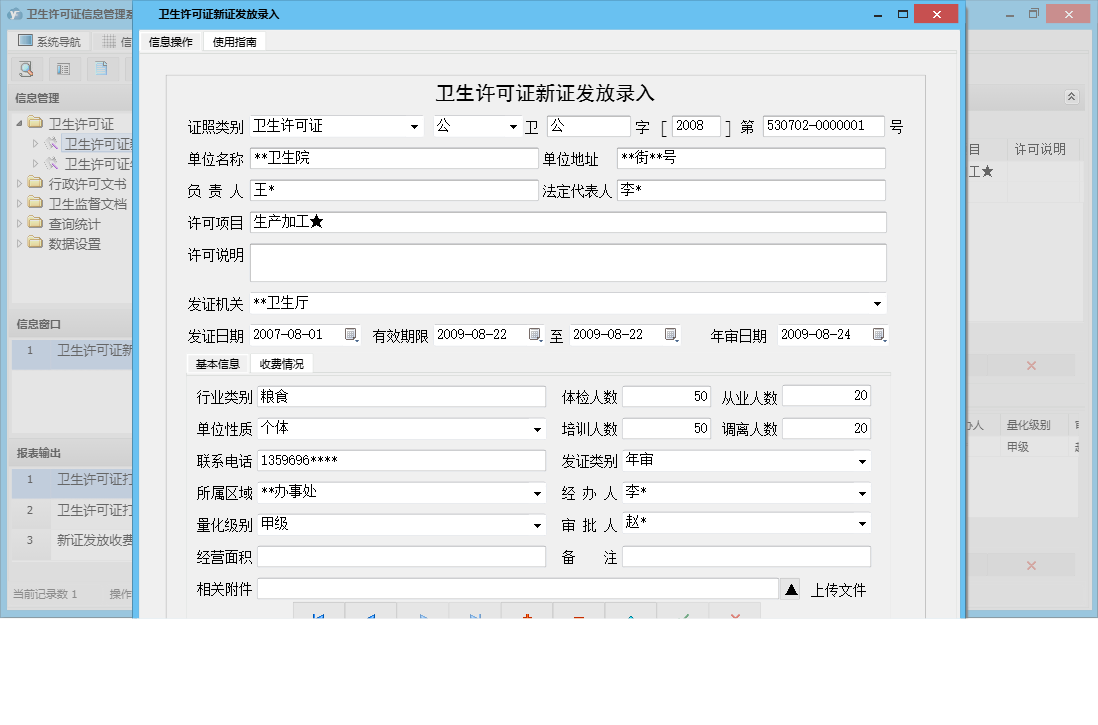
Task: Open the calendar picker next to 发证日期
Action: point(352,335)
